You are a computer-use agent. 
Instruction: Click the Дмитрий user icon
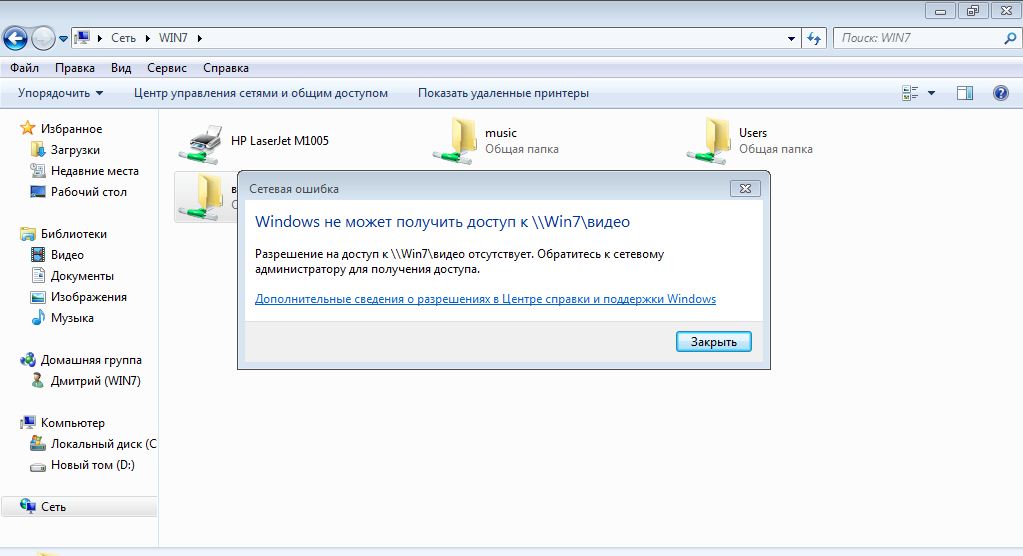pos(38,380)
